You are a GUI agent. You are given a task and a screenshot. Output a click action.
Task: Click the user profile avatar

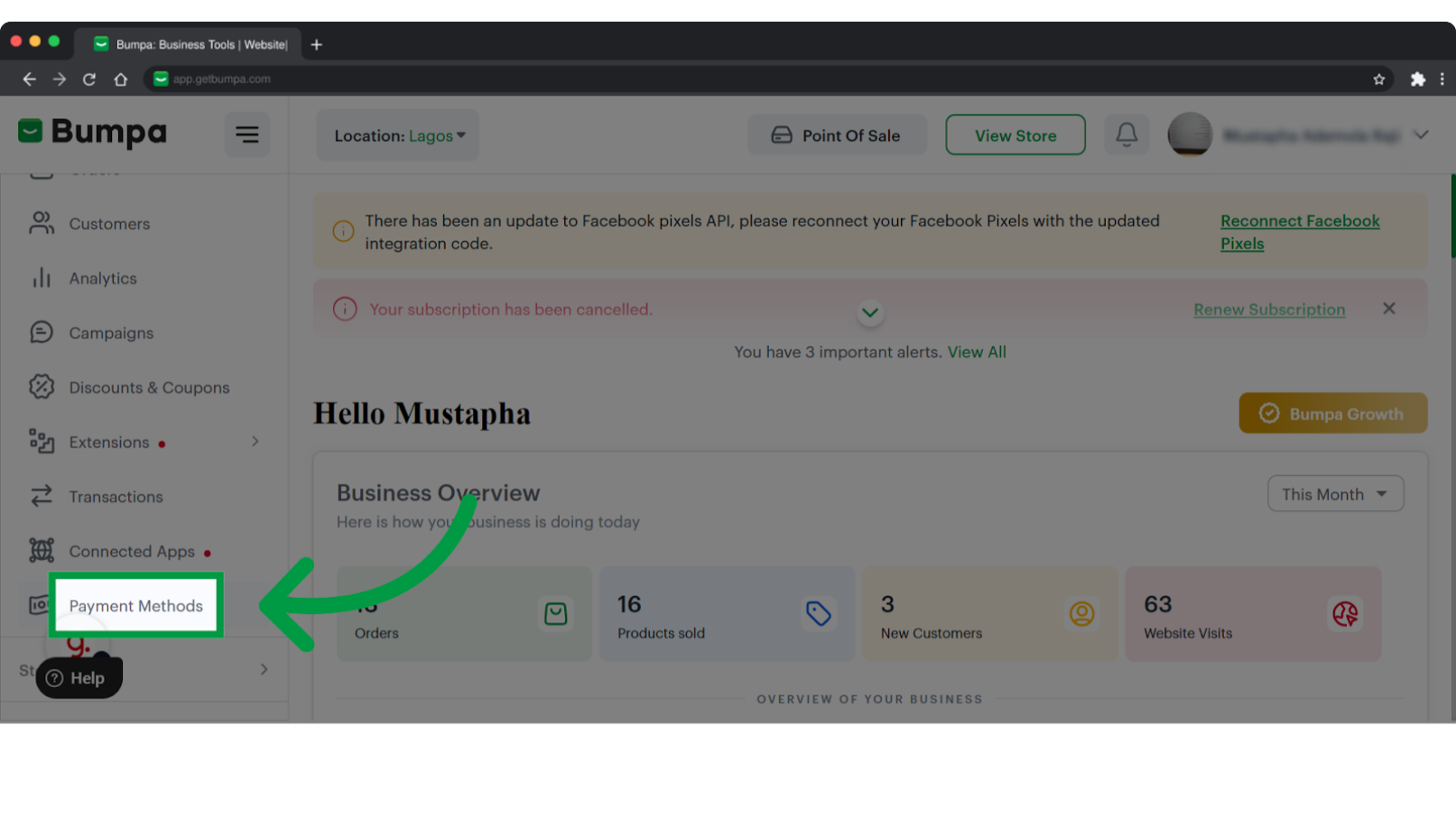tap(1190, 135)
